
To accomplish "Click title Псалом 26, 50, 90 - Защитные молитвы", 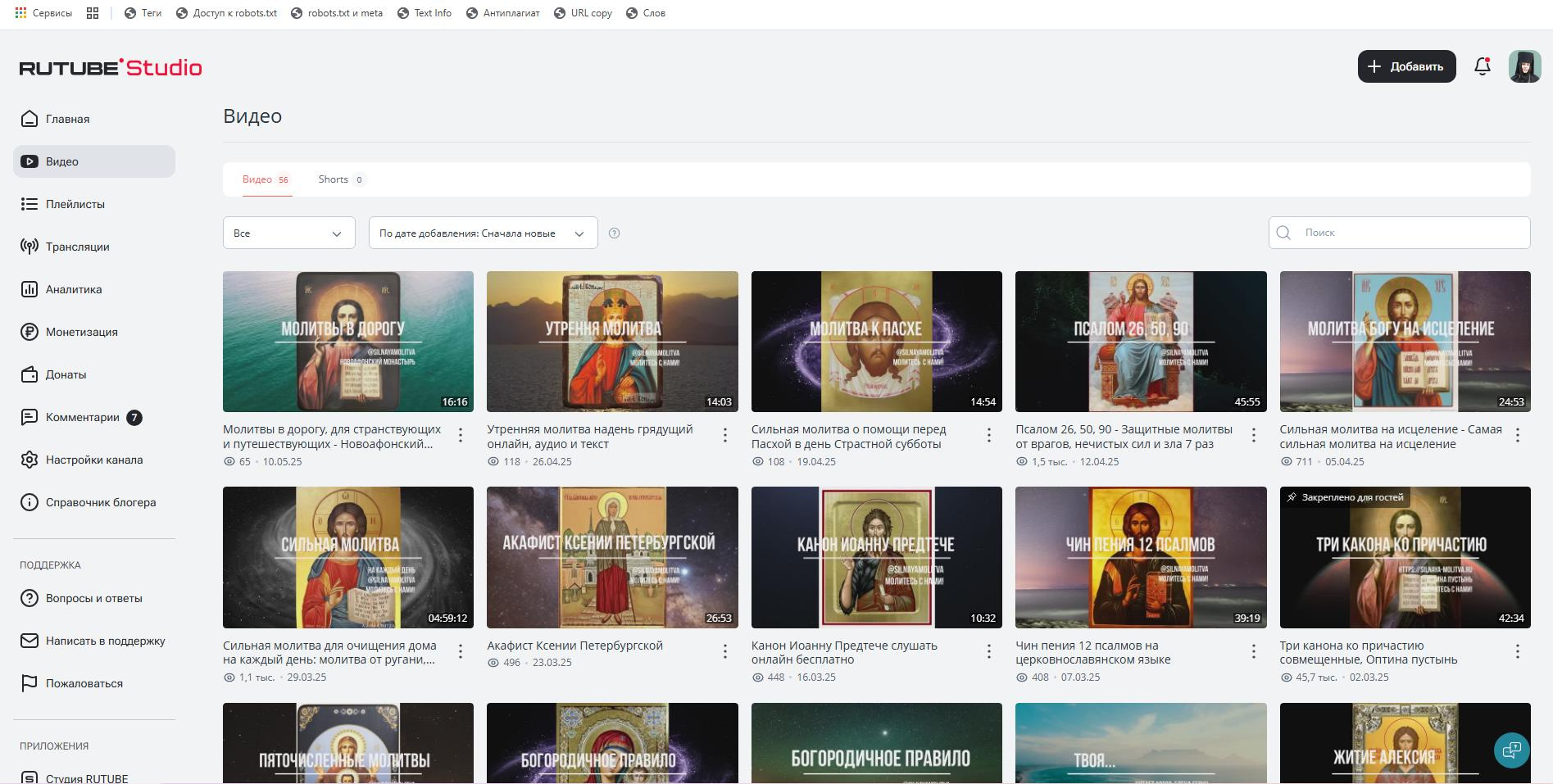I will pos(1124,437).
